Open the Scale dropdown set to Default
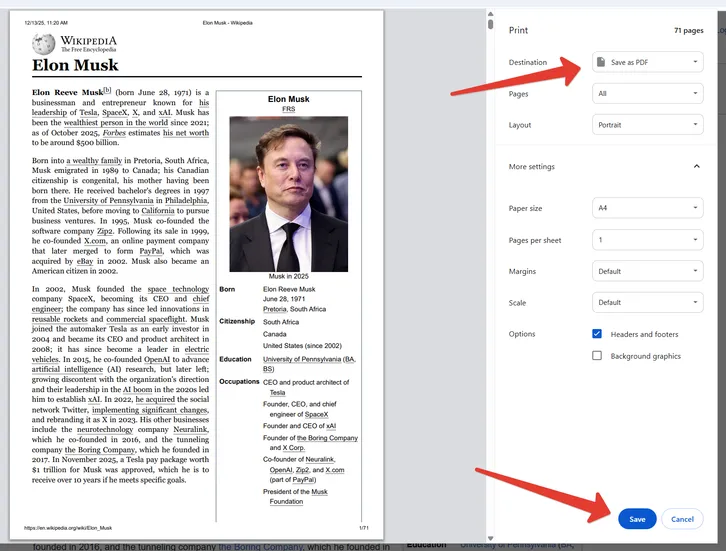The width and height of the screenshot is (726, 551). pos(647,302)
